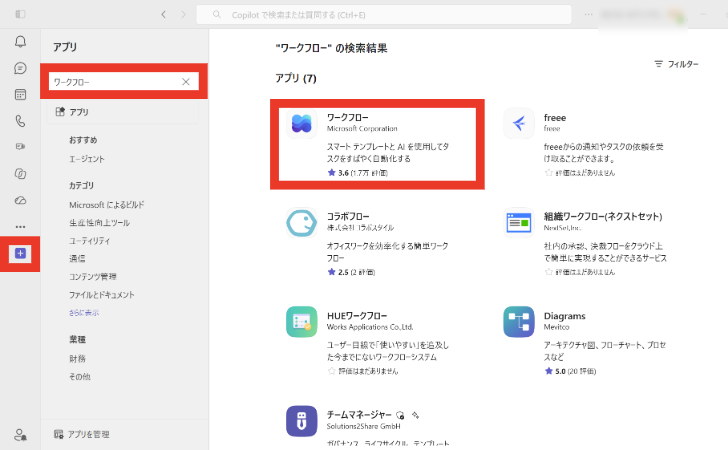Click the ワークフロー Microsoft app icon
728x450 pixels.
pos(301,124)
